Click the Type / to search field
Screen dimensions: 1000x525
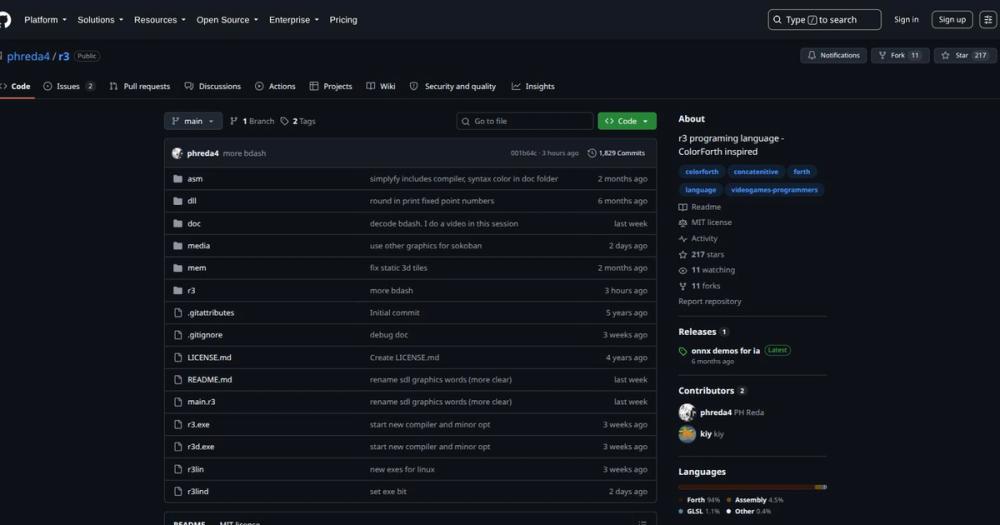(x=824, y=20)
